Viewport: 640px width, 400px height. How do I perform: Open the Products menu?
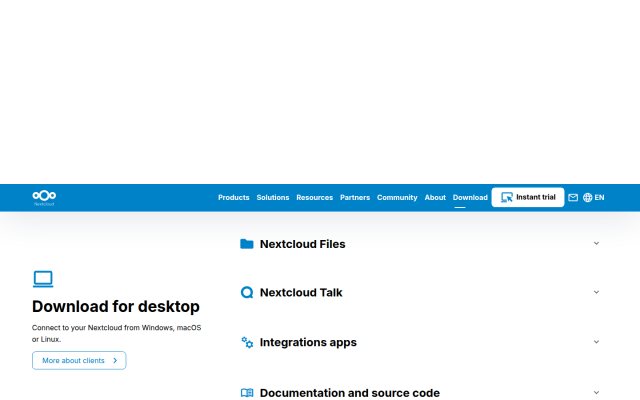click(x=233, y=198)
